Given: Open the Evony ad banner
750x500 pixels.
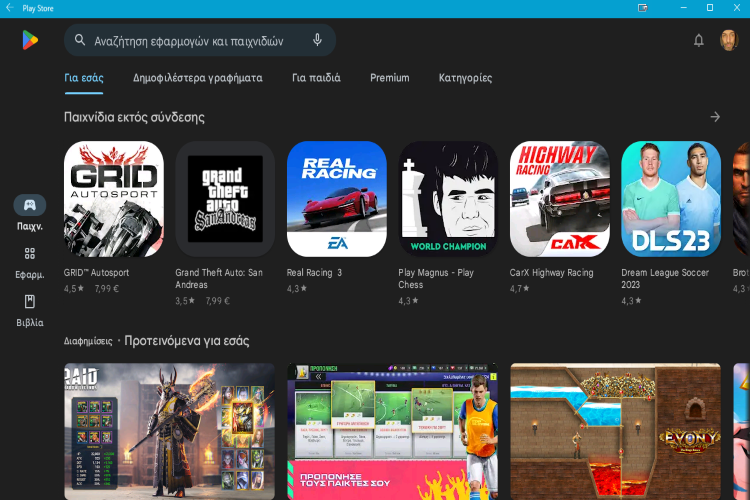Looking at the screenshot, I should 615,431.
